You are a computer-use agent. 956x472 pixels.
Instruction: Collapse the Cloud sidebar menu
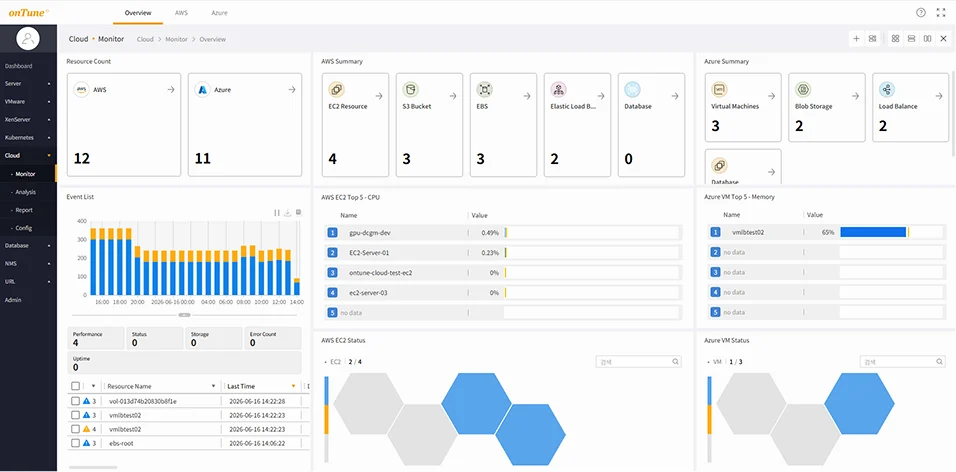point(28,156)
